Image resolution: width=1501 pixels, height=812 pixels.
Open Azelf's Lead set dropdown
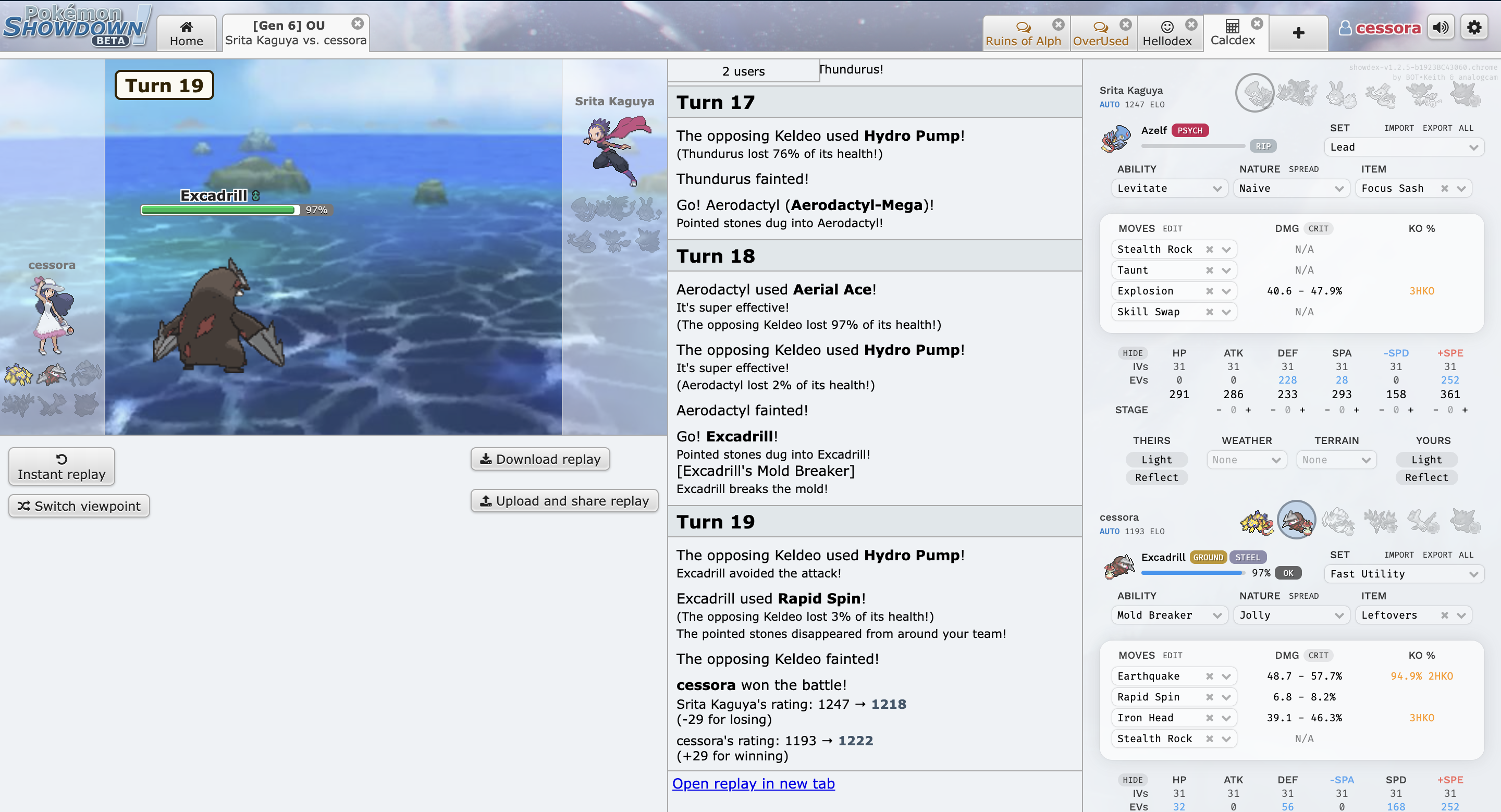tap(1404, 147)
